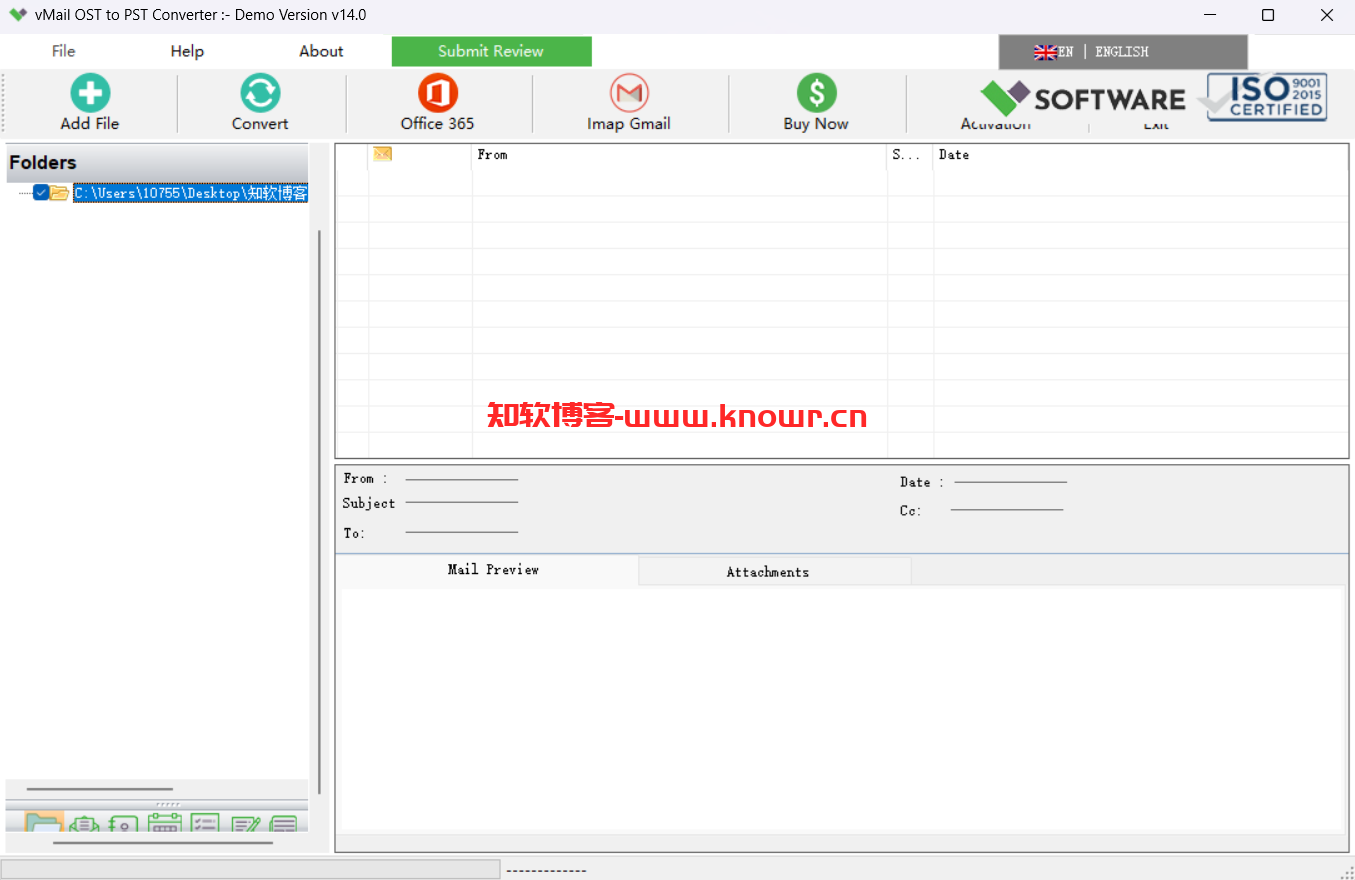
Task: Choose the Imap Gmail toolbar icon
Action: pyautogui.click(x=629, y=93)
